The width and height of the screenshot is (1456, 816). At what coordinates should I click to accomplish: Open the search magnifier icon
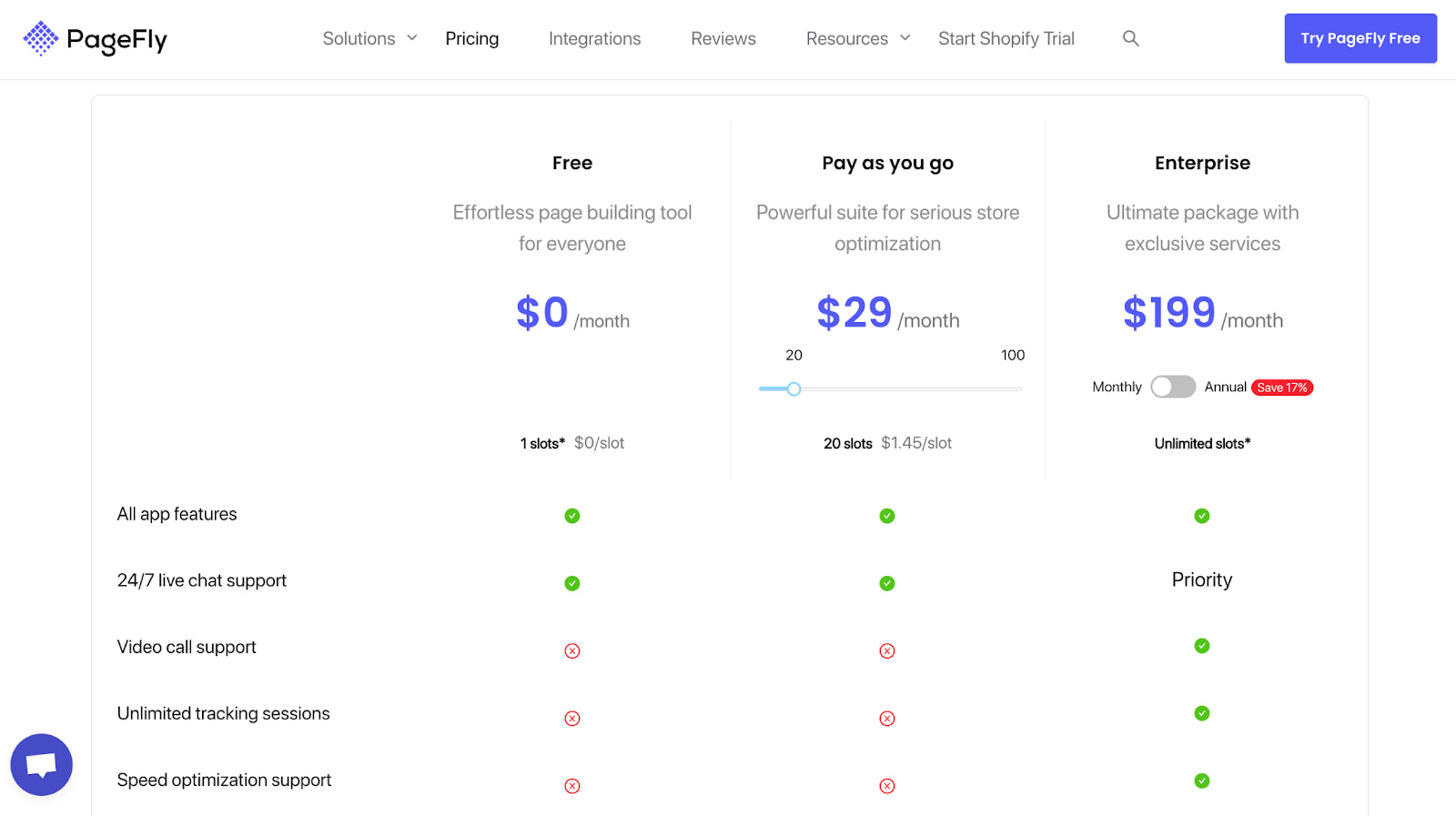1130,38
